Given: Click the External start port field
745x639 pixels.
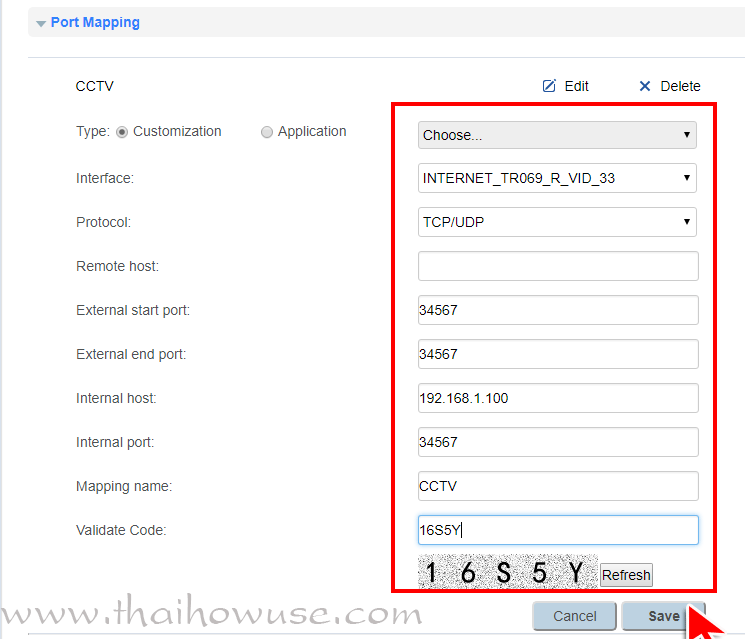Looking at the screenshot, I should coord(558,310).
